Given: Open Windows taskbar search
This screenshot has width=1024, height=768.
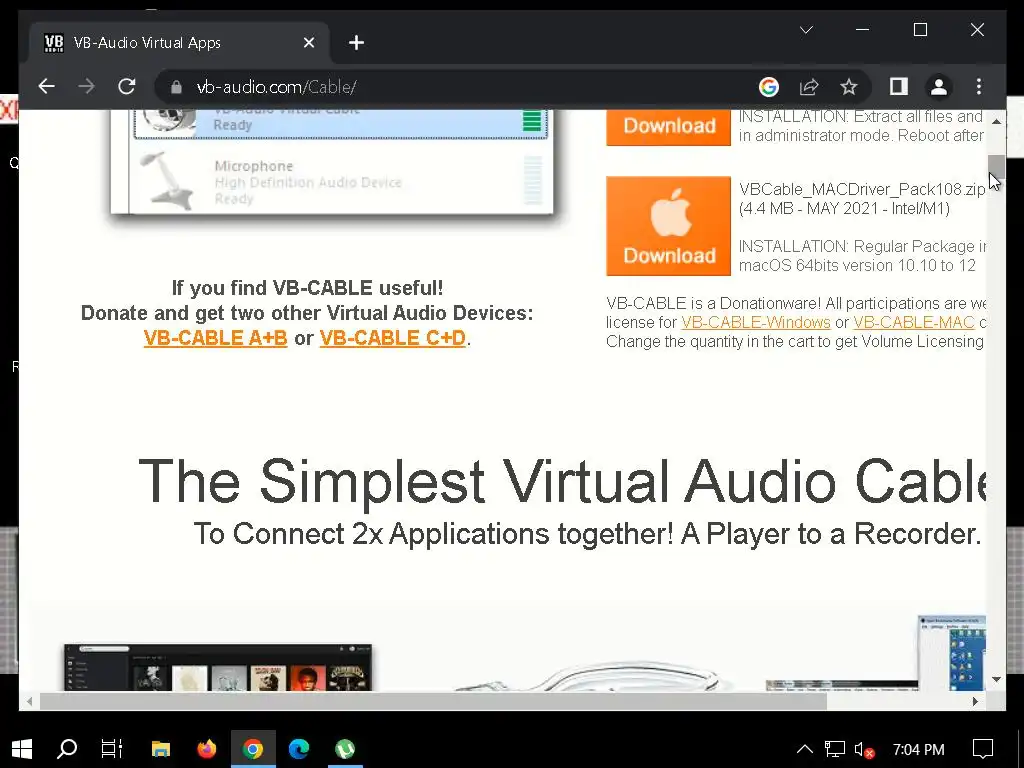Looking at the screenshot, I should click(x=67, y=748).
